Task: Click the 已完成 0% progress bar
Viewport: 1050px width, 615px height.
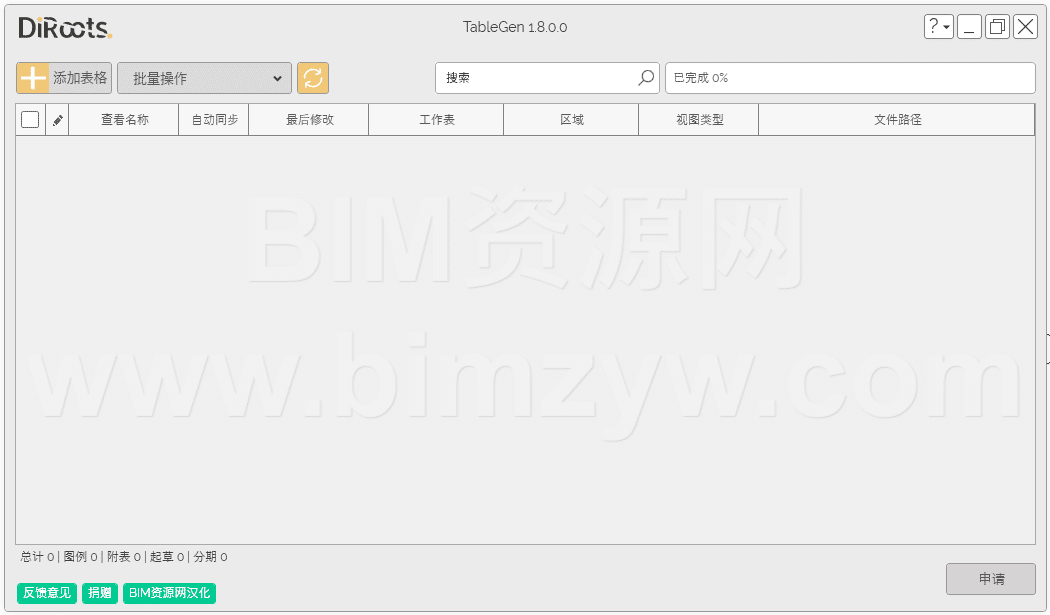Action: [850, 78]
